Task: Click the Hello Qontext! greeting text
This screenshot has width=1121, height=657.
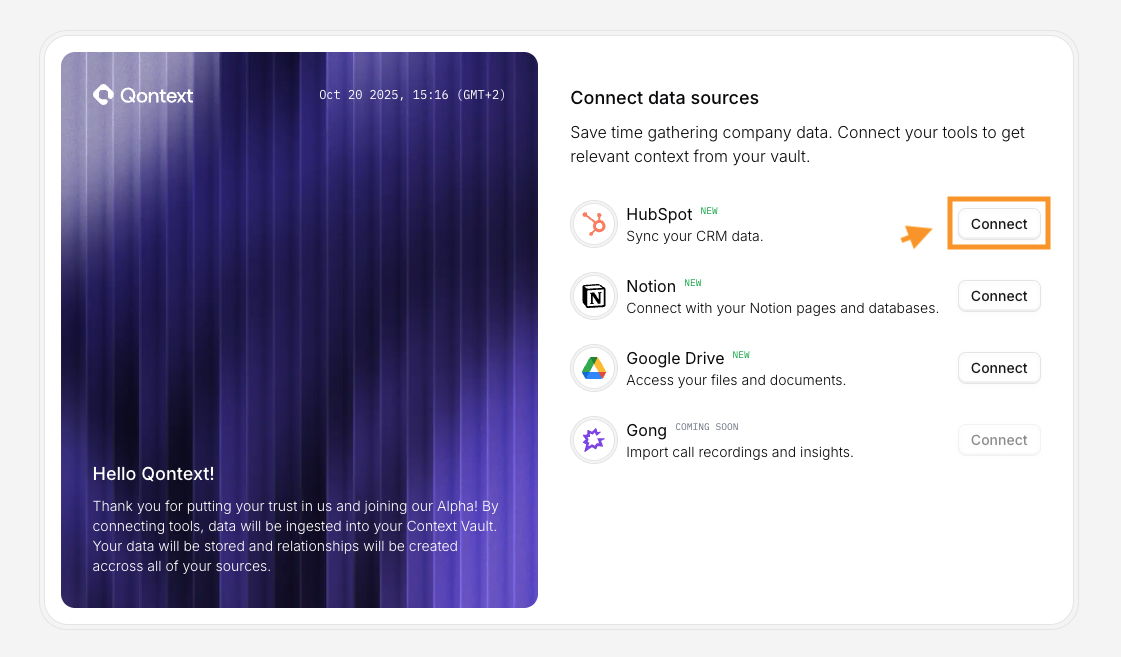Action: point(152,473)
